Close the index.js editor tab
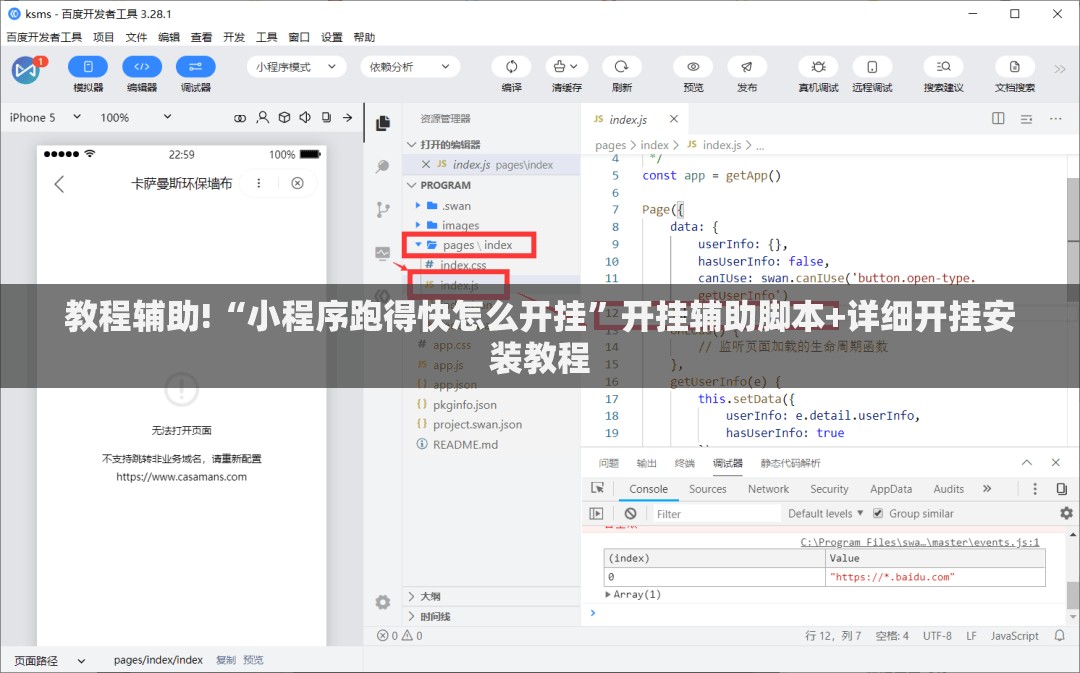Viewport: 1080px width, 673px height. pos(674,119)
